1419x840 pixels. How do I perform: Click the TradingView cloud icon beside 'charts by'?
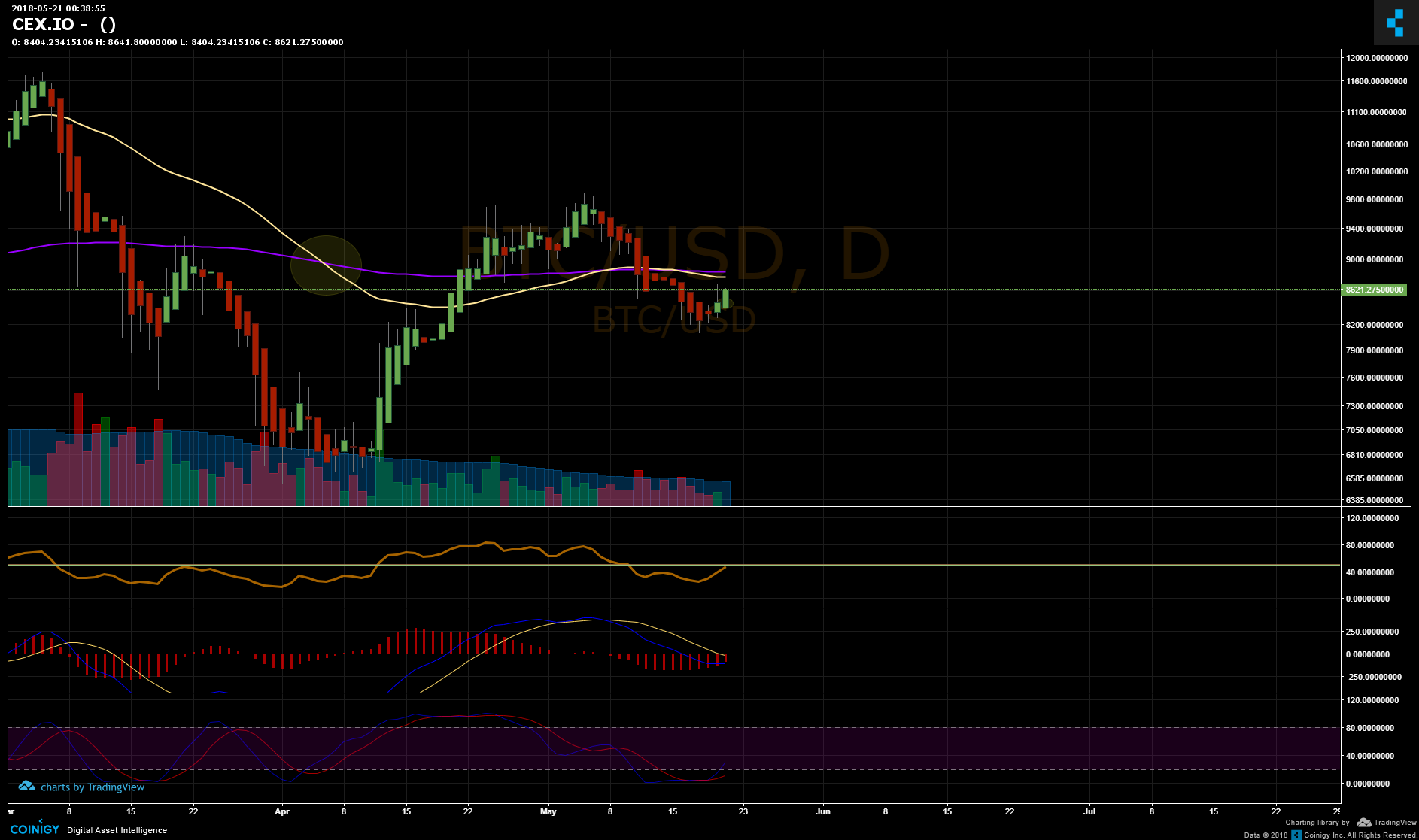tap(26, 786)
